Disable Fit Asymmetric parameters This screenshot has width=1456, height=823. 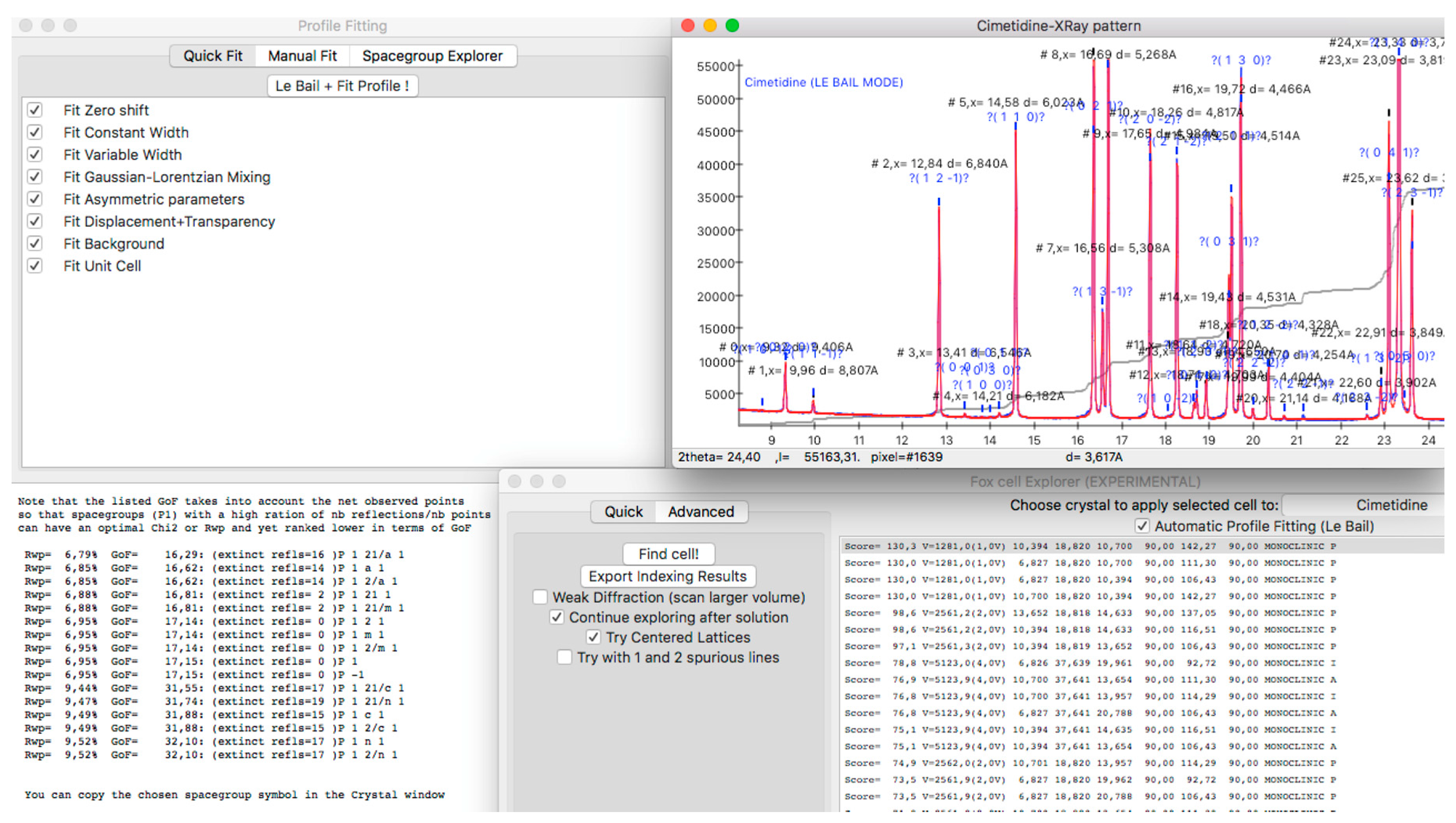pos(35,198)
